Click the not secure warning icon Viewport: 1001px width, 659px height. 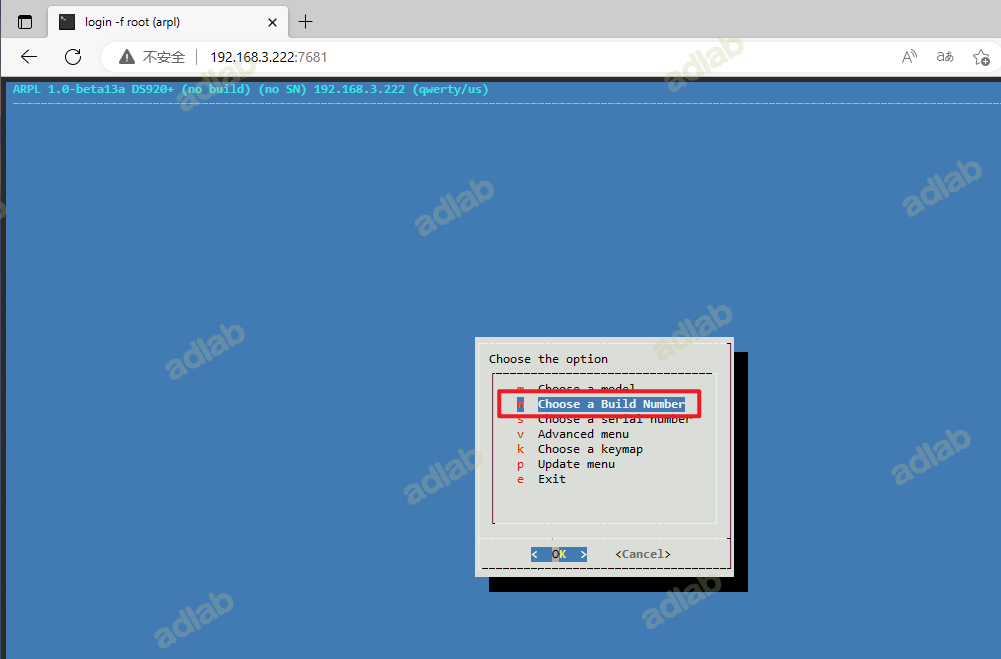tap(127, 57)
